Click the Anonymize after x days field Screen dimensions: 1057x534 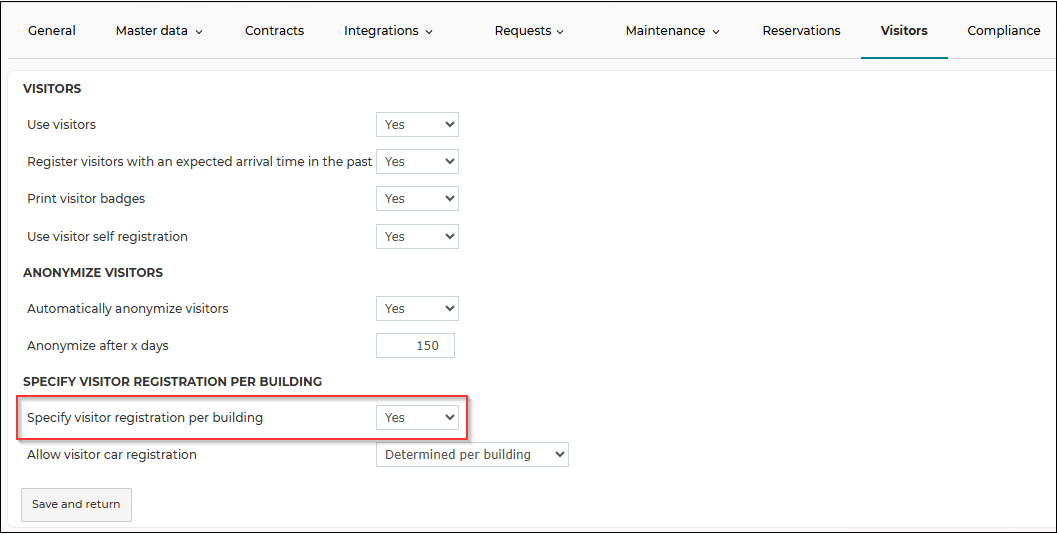click(415, 346)
